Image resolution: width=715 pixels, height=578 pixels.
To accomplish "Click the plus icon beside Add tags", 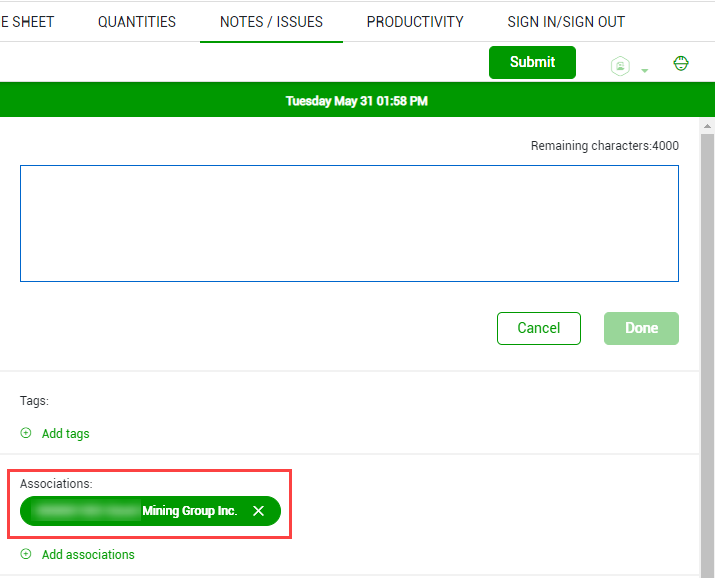I will 26,433.
